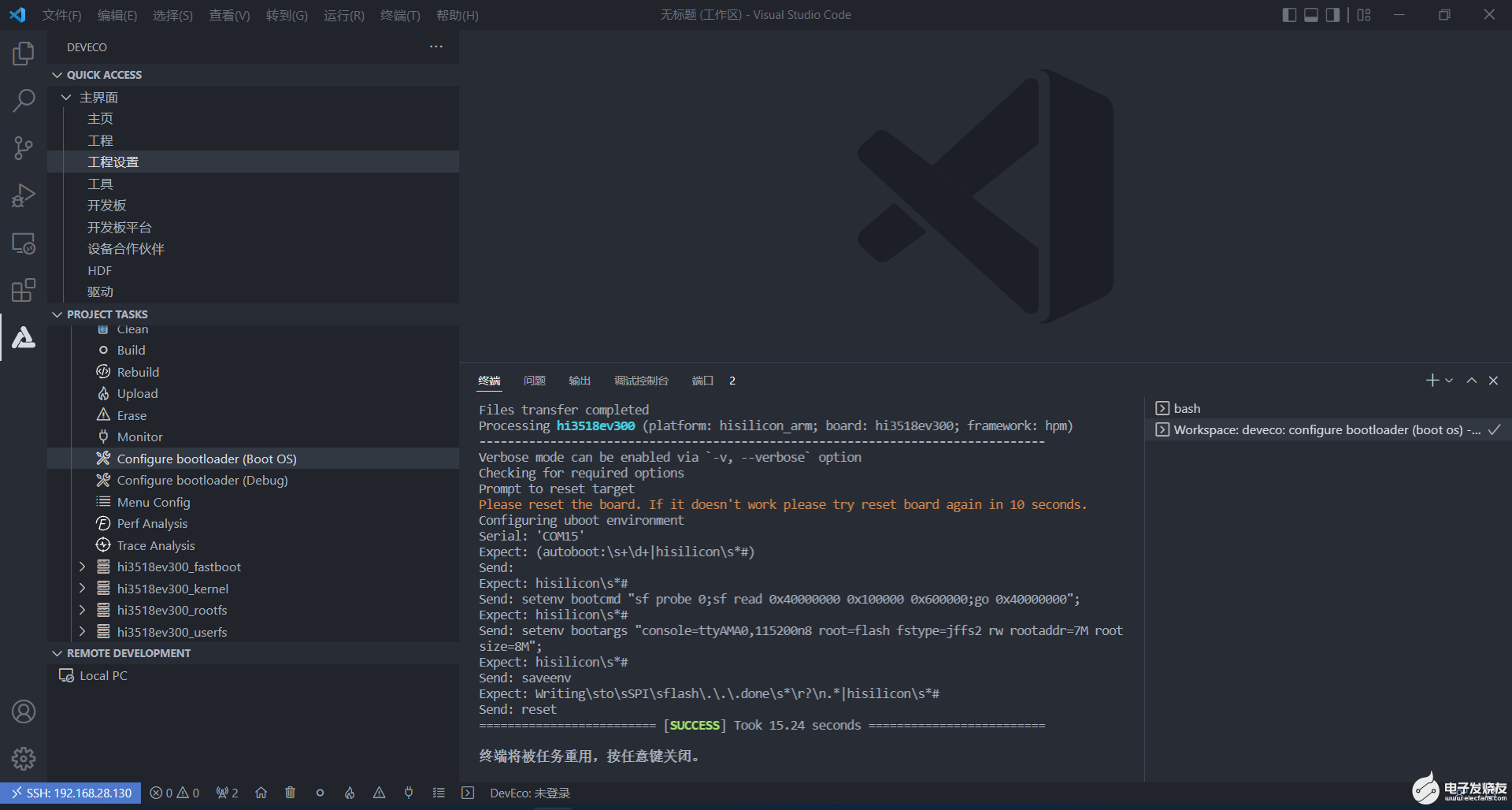
Task: Expand the hi3518ev300_kernel task group
Action: 82,589
